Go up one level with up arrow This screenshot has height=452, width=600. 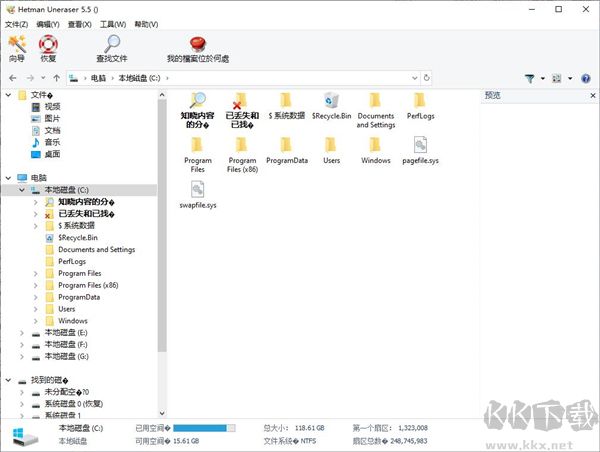coord(57,77)
